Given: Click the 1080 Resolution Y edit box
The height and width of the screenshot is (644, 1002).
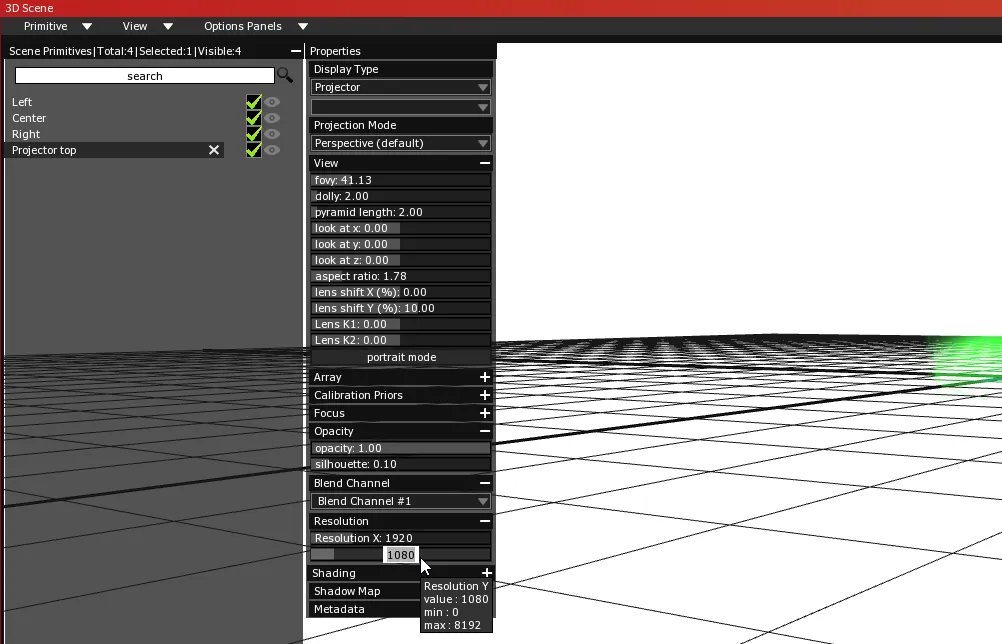Looking at the screenshot, I should 401,555.
